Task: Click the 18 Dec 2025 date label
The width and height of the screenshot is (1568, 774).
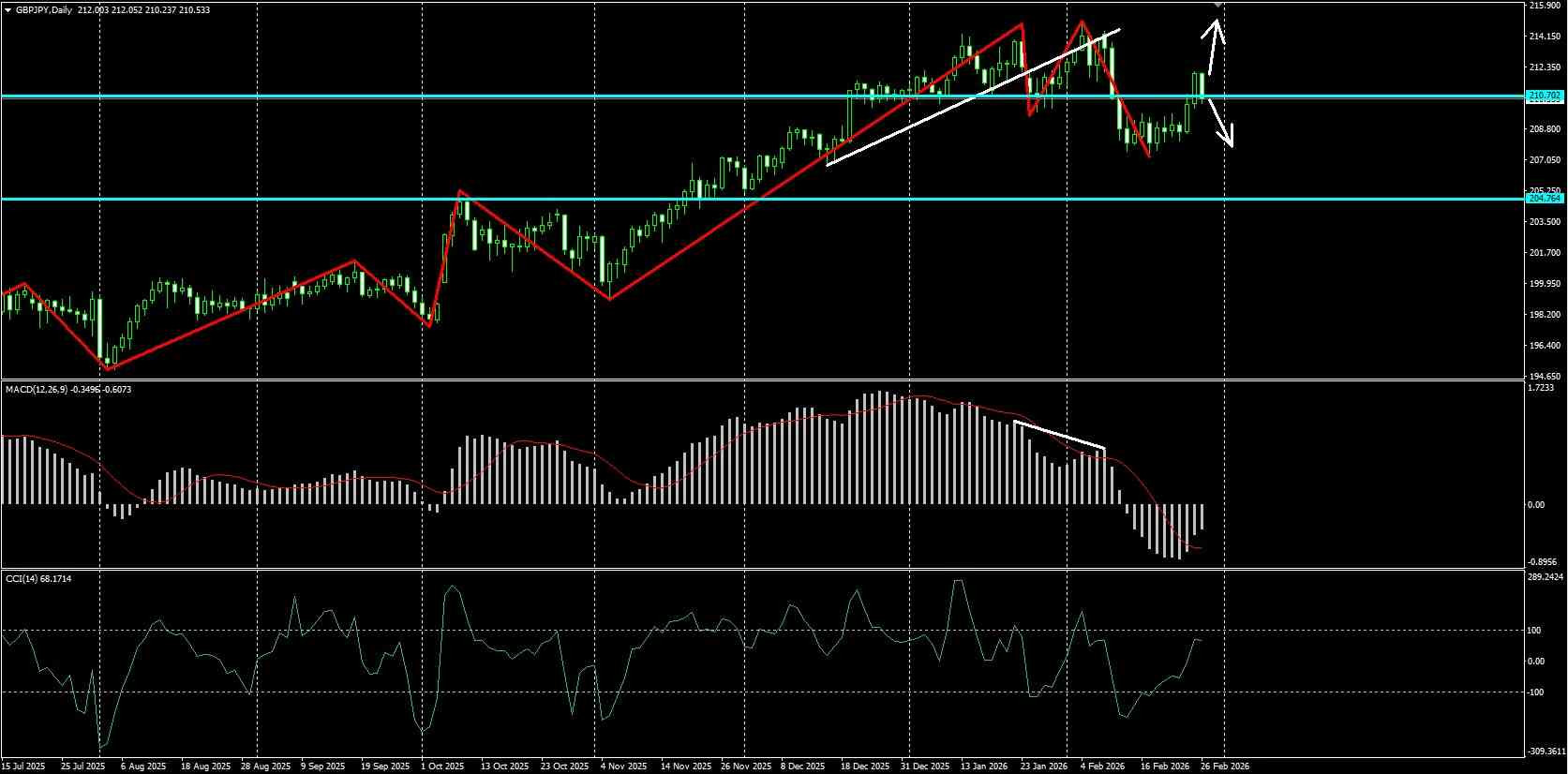Action: [866, 767]
